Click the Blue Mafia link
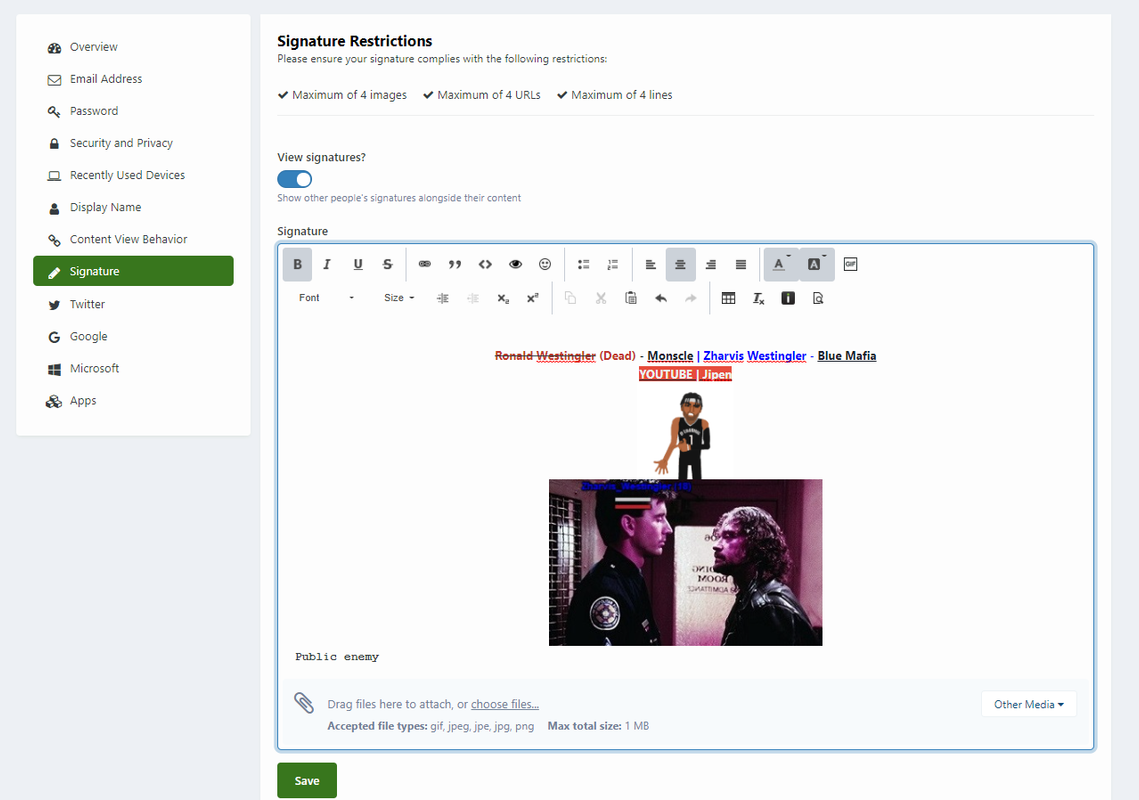 tap(847, 356)
